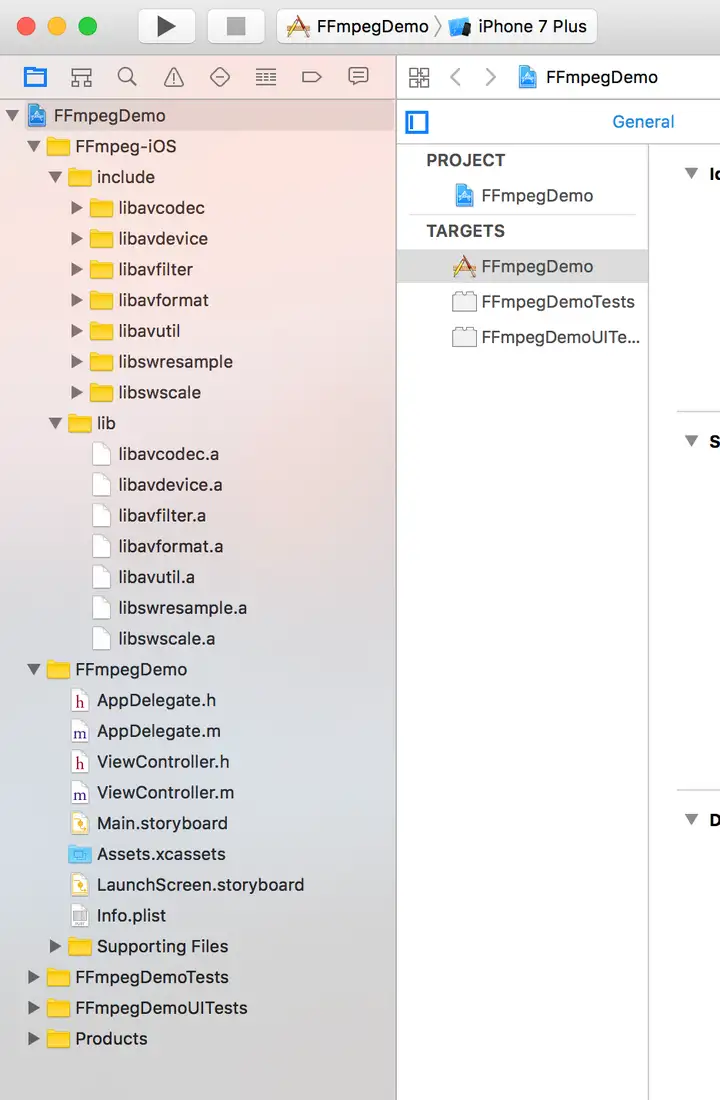Screen dimensions: 720x1100
Task: Select the libavformat folder row
Action: click(198, 300)
